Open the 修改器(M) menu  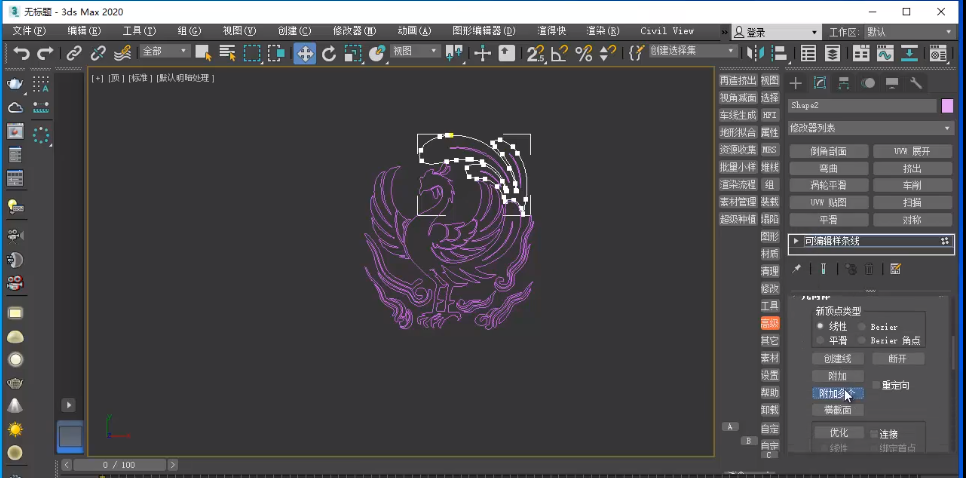(354, 31)
